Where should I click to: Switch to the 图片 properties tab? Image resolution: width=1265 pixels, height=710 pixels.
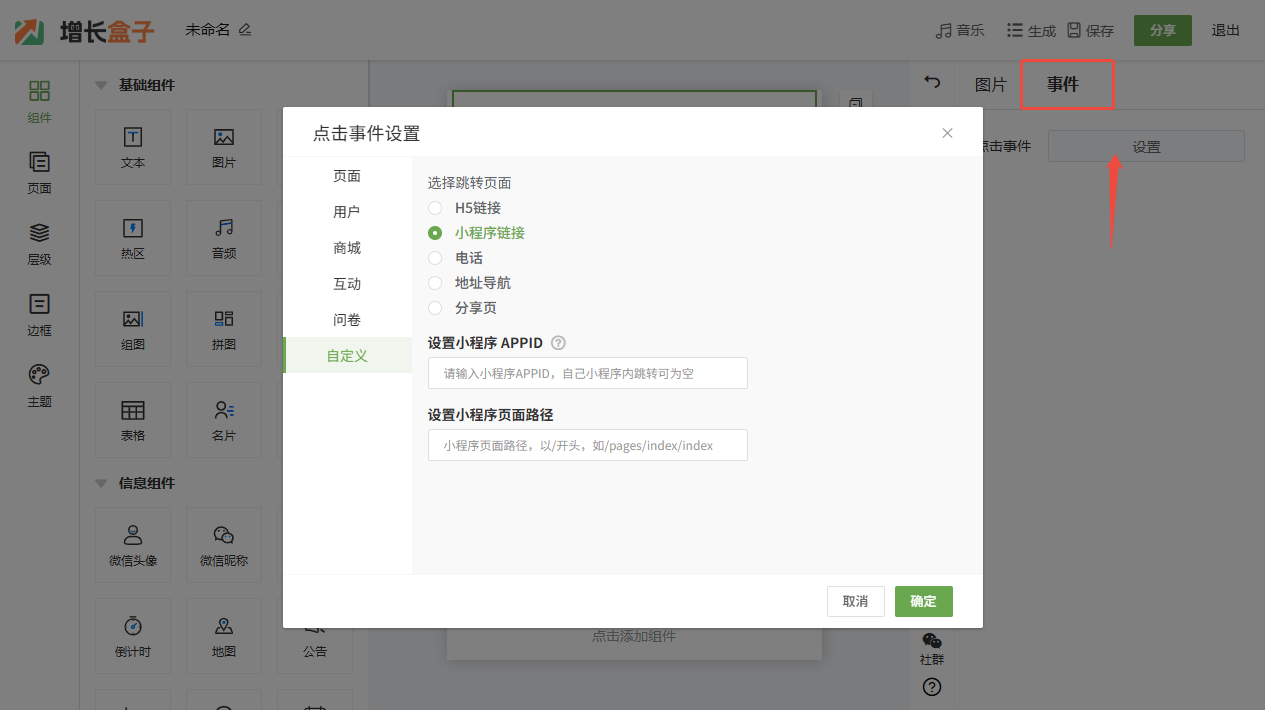click(990, 85)
